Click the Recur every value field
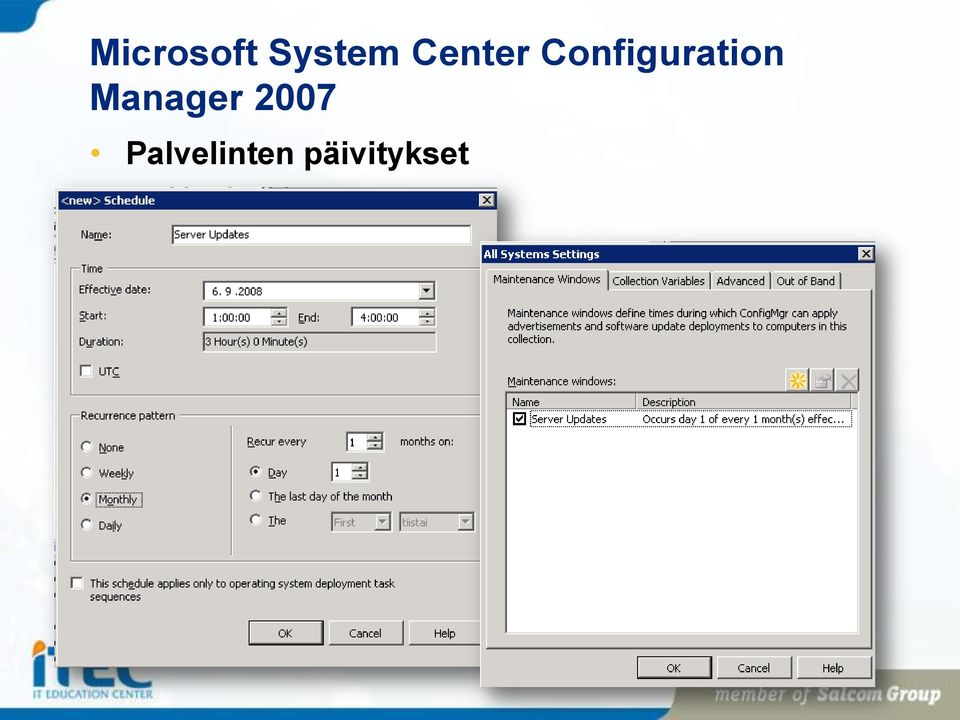Viewport: 960px width, 720px height. pyautogui.click(x=357, y=441)
